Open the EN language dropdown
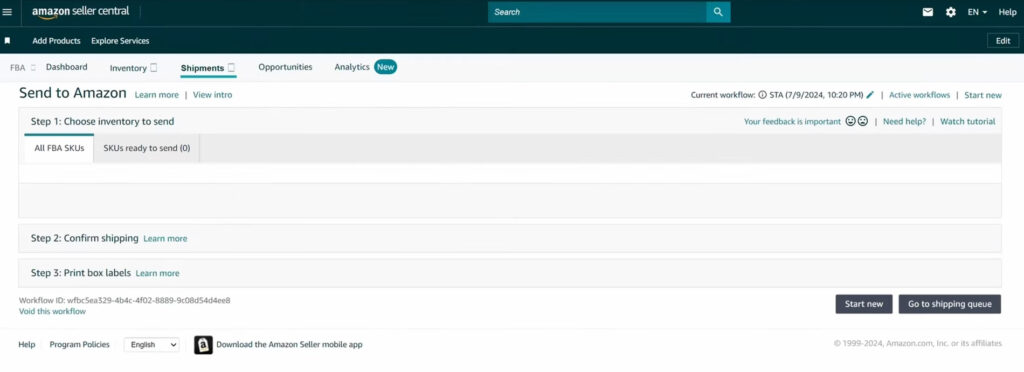The image size is (1024, 372). (x=977, y=12)
